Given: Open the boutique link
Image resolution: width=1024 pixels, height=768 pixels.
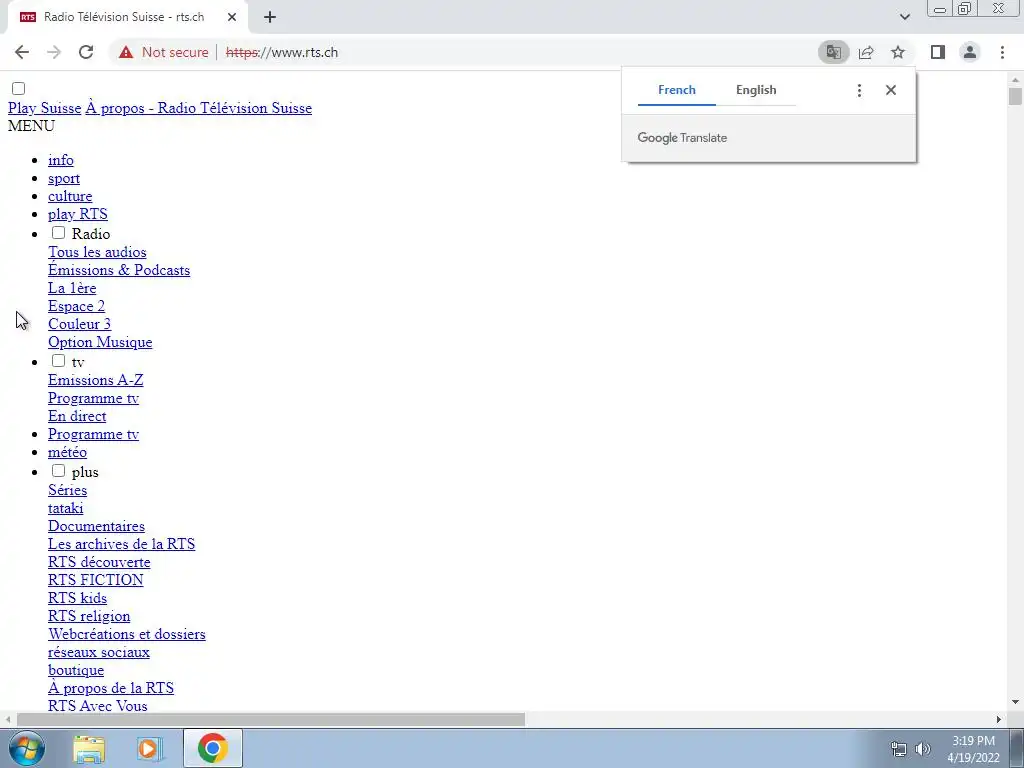Looking at the screenshot, I should pyautogui.click(x=76, y=670).
